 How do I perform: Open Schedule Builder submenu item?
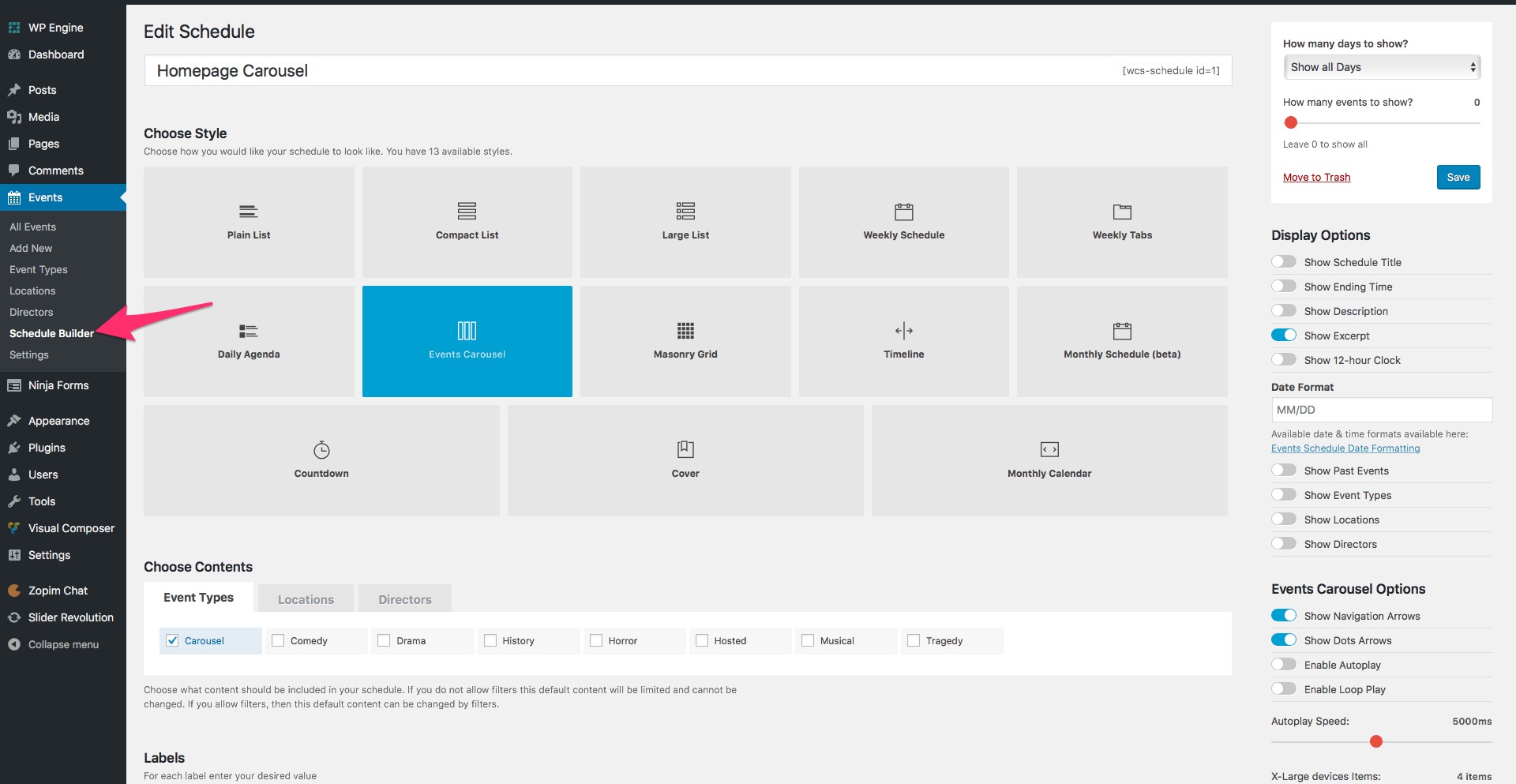click(x=51, y=333)
